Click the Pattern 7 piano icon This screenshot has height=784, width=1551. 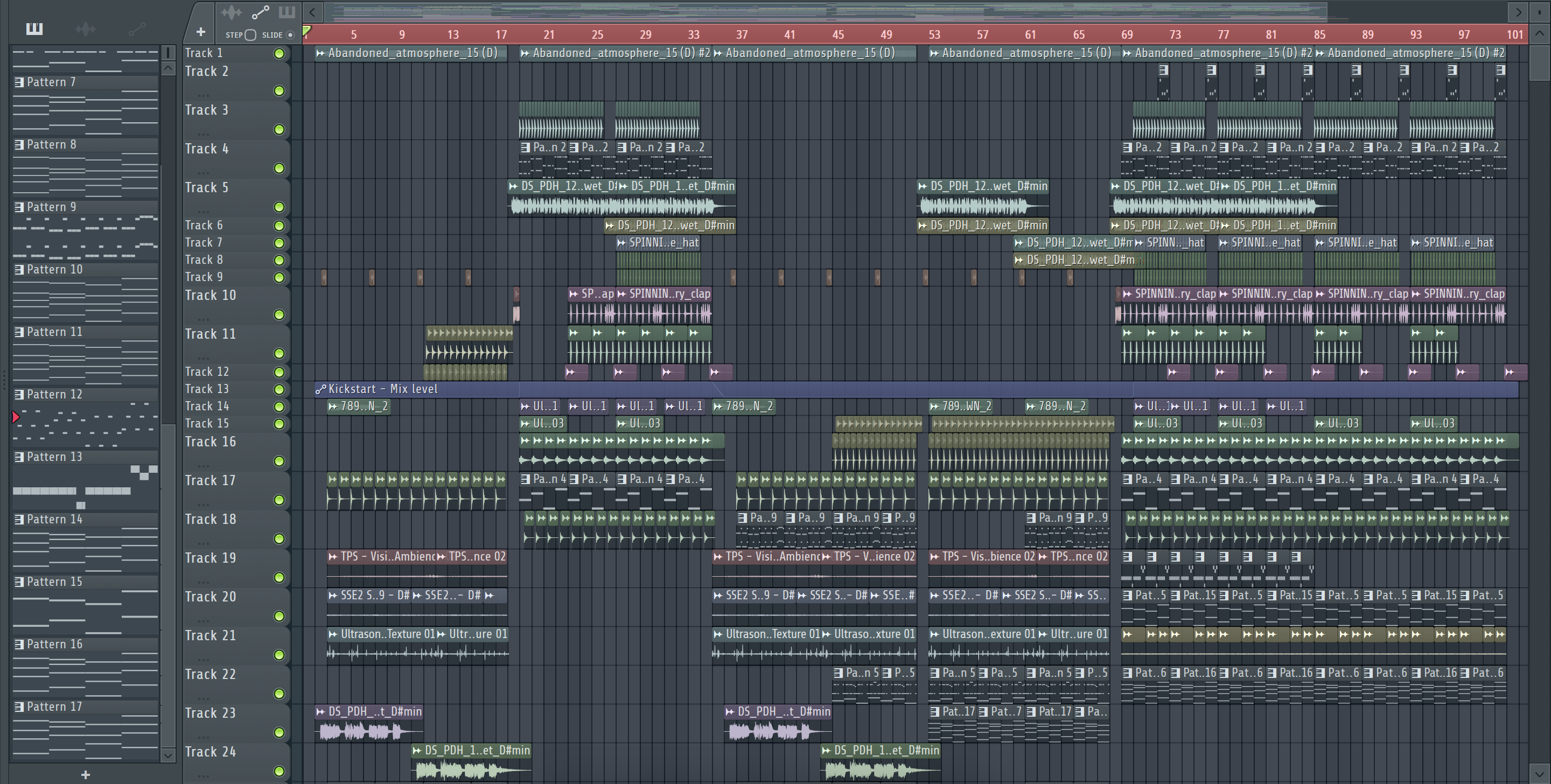[x=19, y=82]
